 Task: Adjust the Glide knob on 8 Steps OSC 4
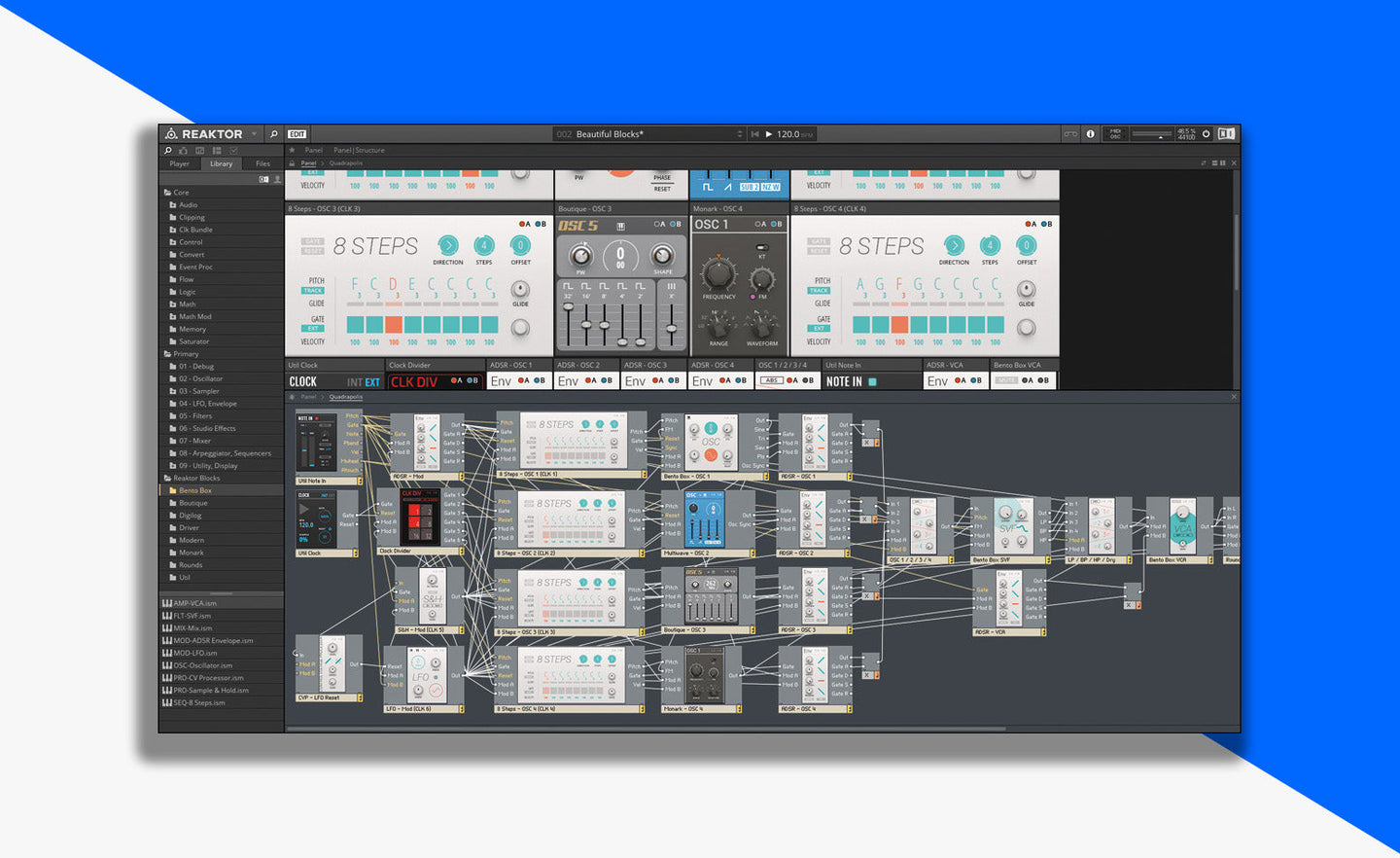click(x=1026, y=290)
